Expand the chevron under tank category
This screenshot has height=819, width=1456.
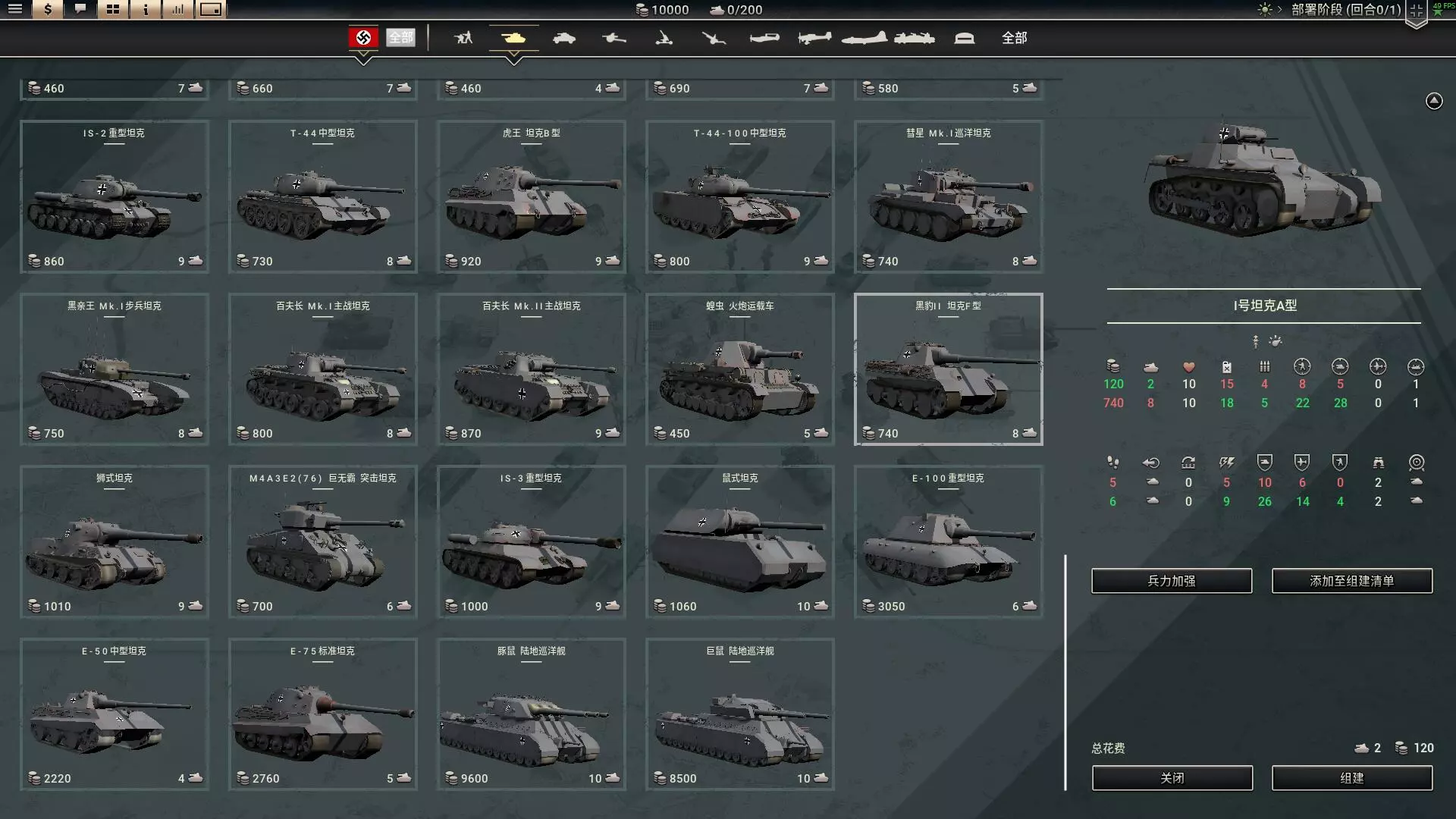(513, 58)
